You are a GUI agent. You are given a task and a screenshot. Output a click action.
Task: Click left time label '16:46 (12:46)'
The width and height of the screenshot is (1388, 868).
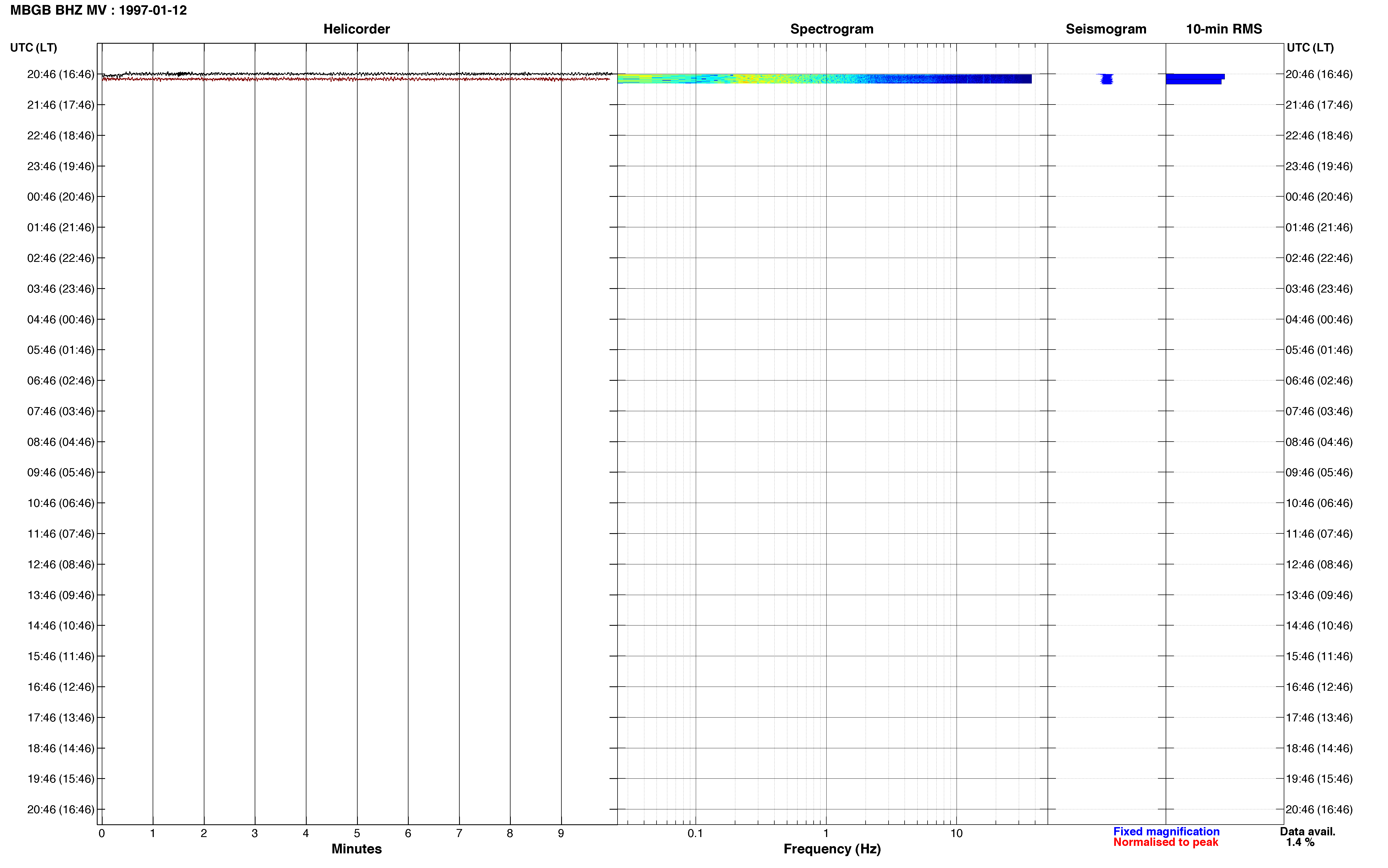pos(61,687)
